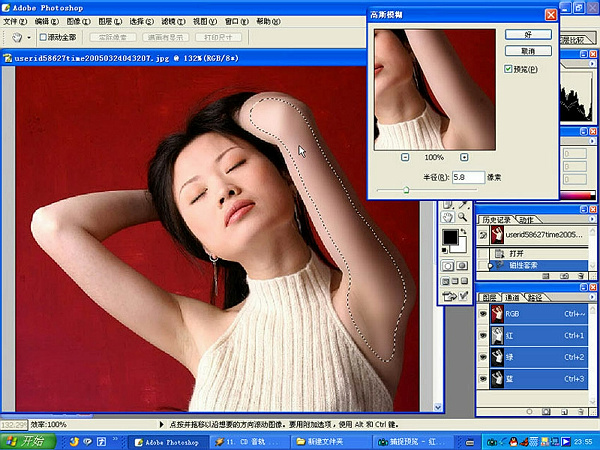The height and width of the screenshot is (450, 600).
Task: Delete current channel trash icon
Action: pos(581,412)
